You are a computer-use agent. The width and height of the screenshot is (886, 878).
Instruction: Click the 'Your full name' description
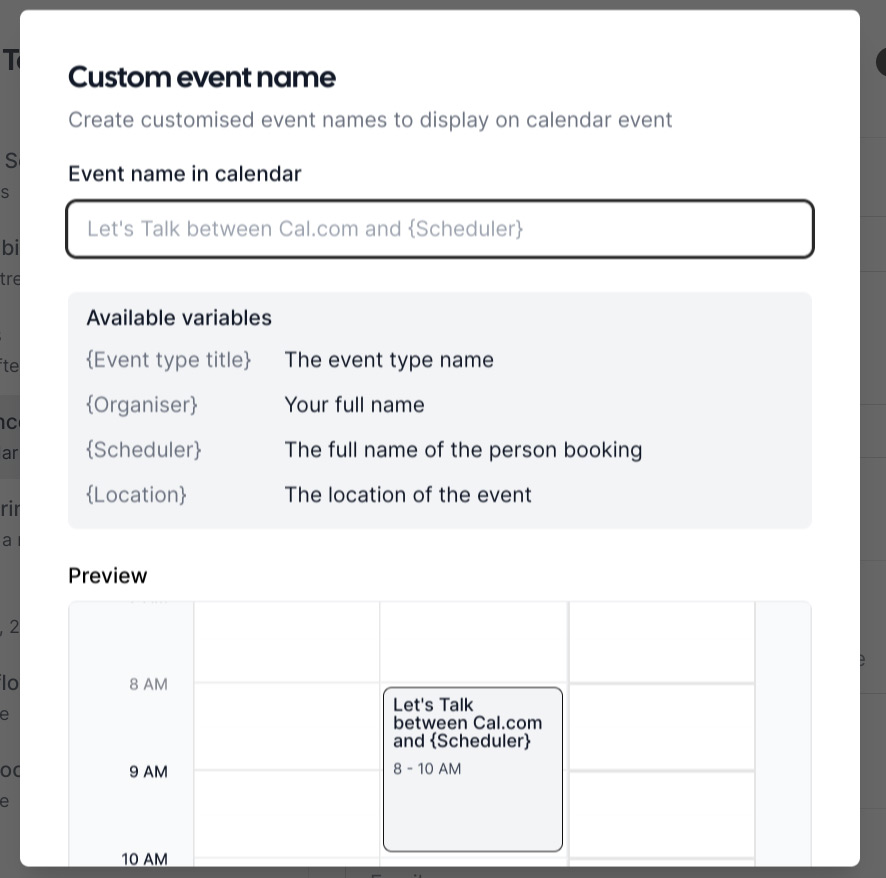(x=354, y=405)
